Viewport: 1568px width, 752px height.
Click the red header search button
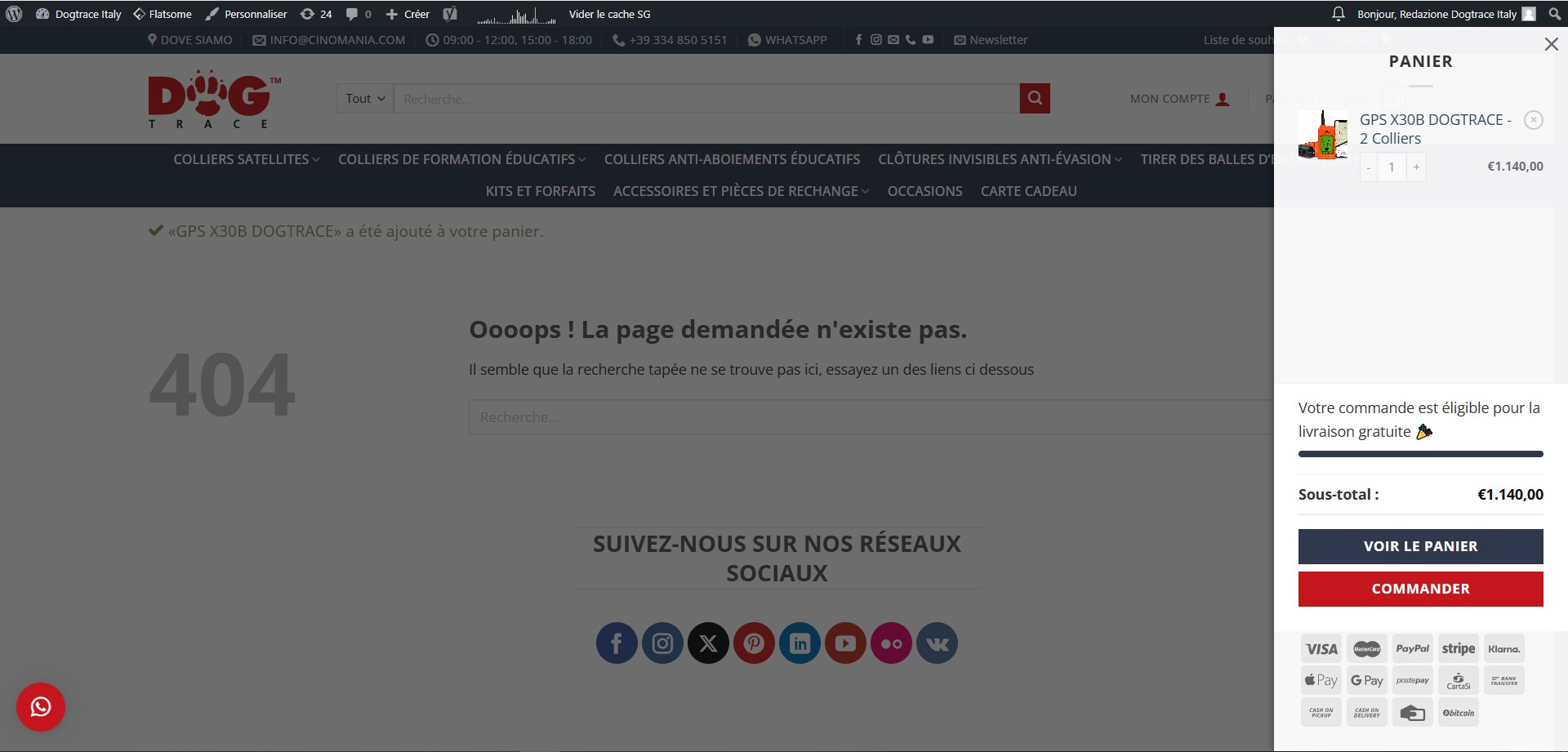pyautogui.click(x=1035, y=99)
